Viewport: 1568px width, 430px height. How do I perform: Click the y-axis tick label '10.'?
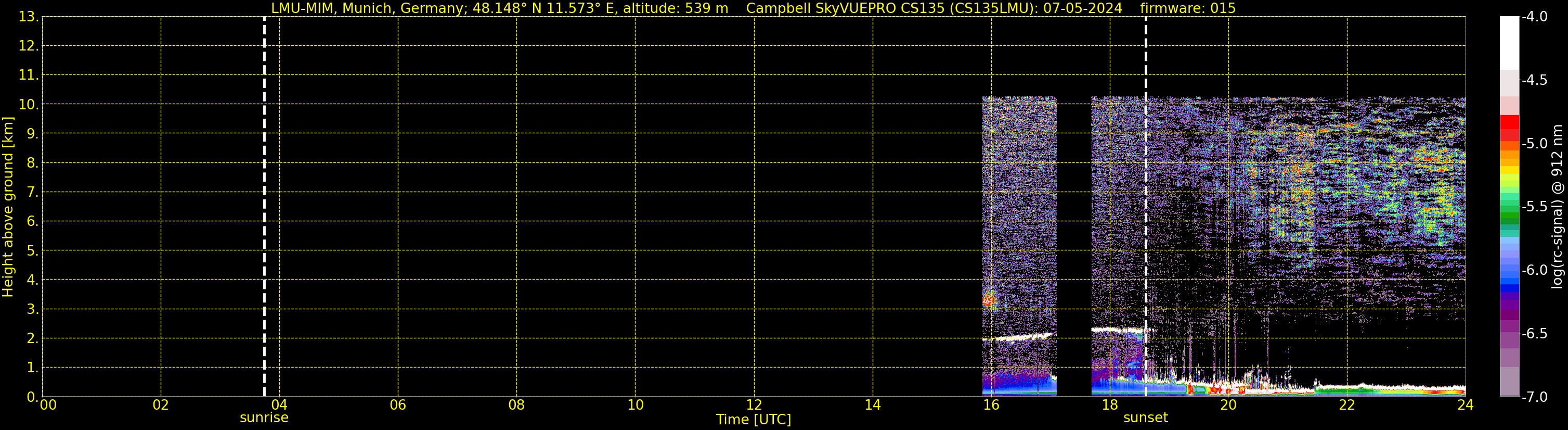[x=29, y=105]
